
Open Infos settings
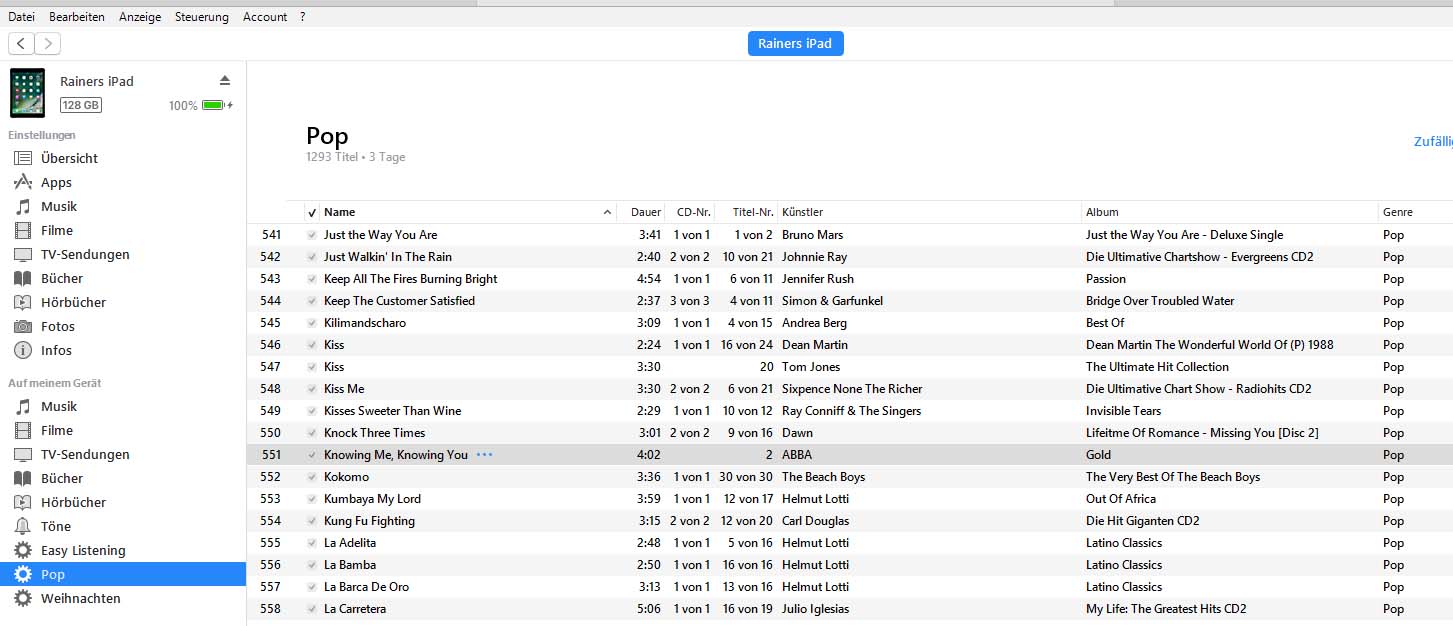click(x=56, y=350)
